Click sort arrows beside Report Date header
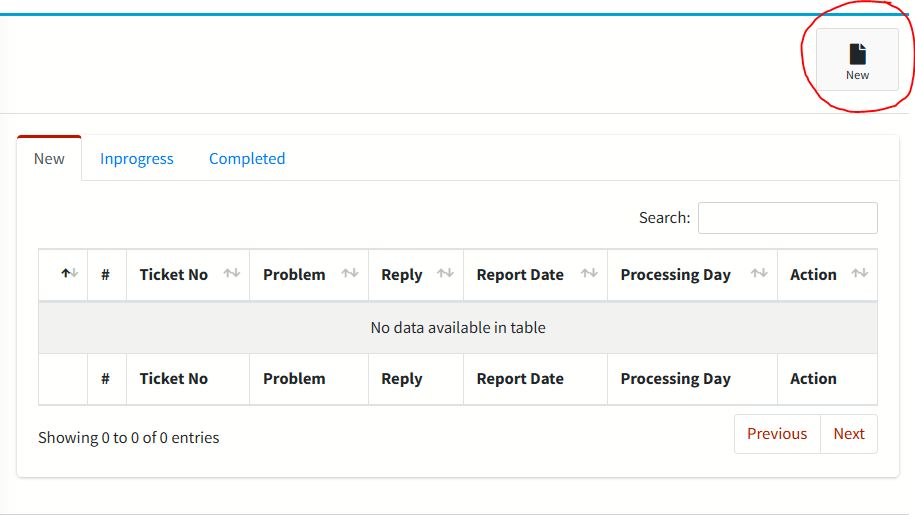Viewport: 915px width, 515px height. [589, 273]
